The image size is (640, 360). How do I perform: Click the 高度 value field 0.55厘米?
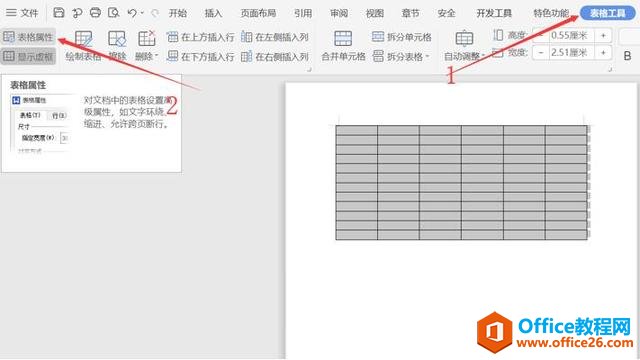coord(572,36)
